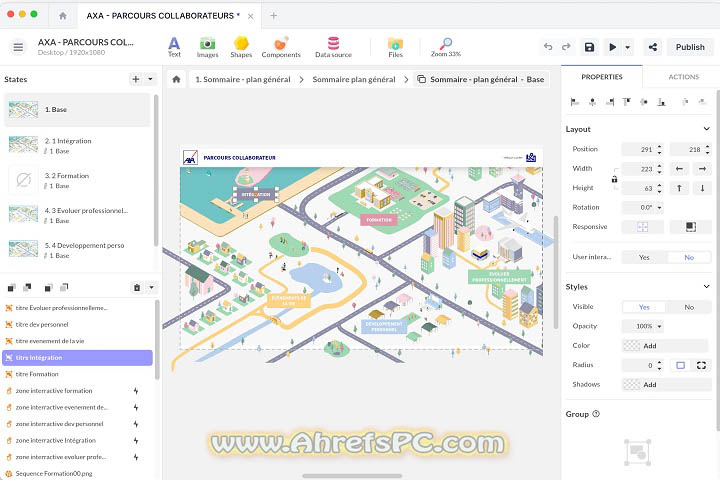Open the Files tool
Screen dimensions: 720x480
395,47
